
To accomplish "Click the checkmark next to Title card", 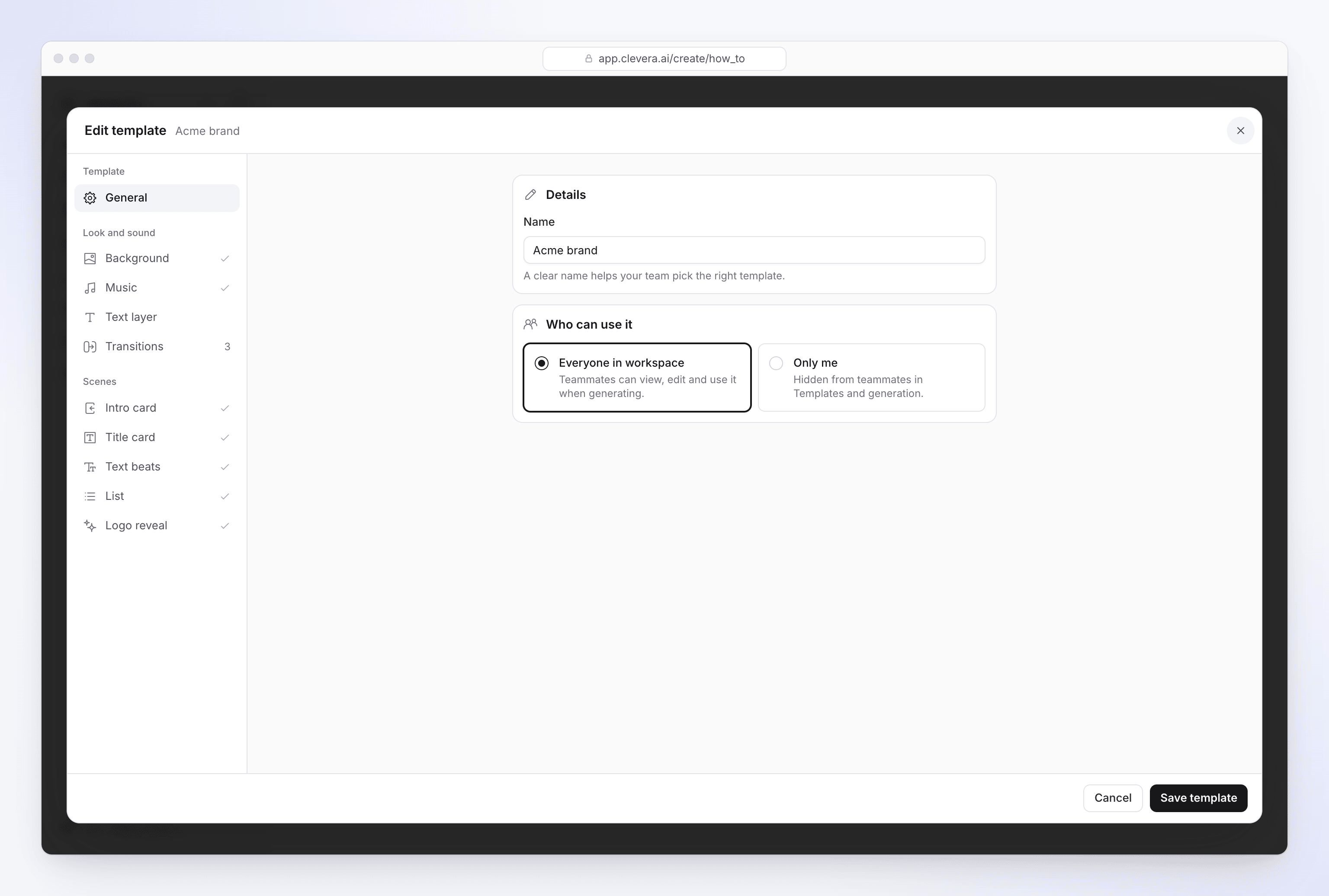I will click(225, 438).
